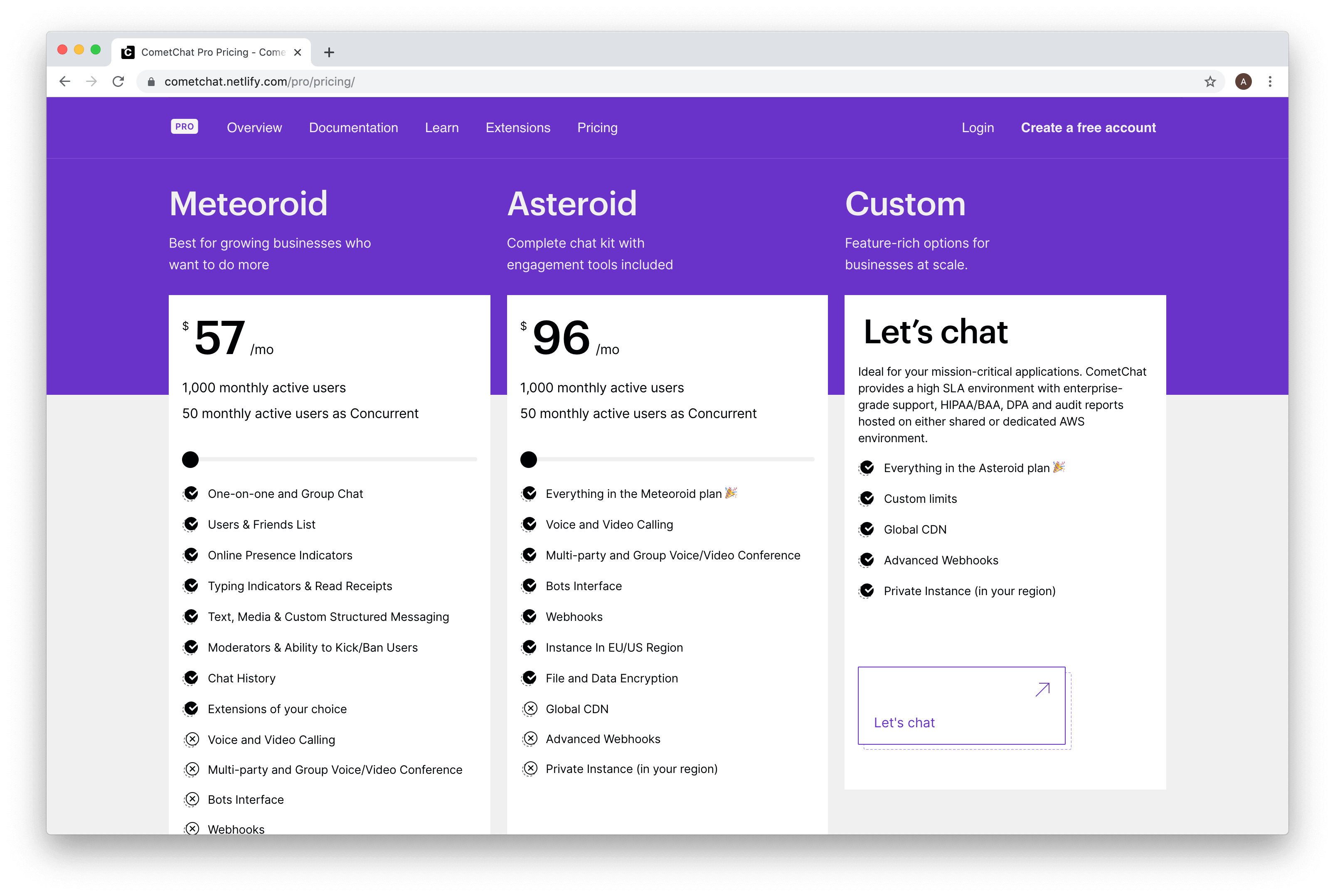Click check icon beside Chat History
The image size is (1335, 896).
[x=191, y=678]
